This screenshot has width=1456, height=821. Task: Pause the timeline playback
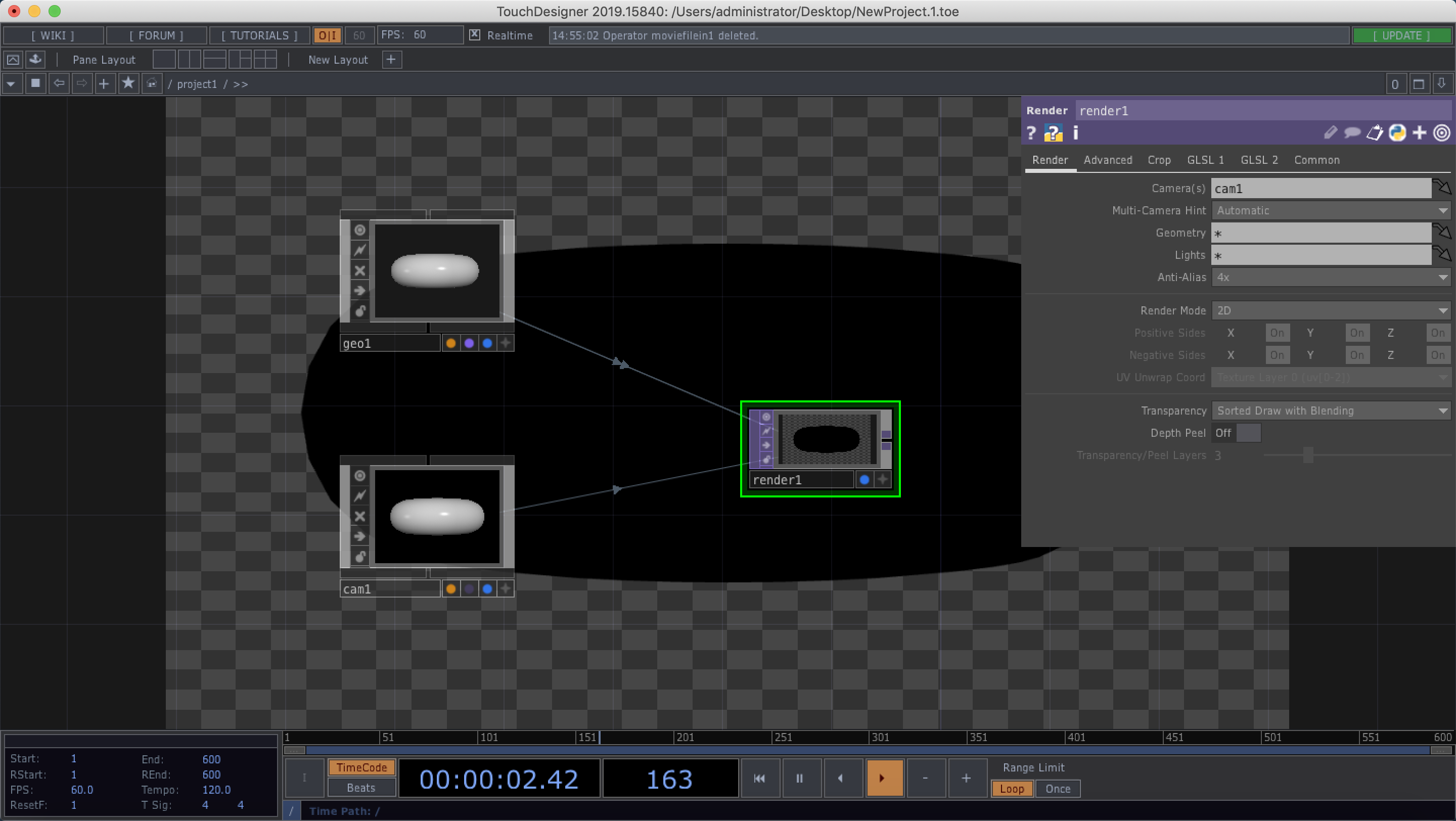tap(799, 778)
